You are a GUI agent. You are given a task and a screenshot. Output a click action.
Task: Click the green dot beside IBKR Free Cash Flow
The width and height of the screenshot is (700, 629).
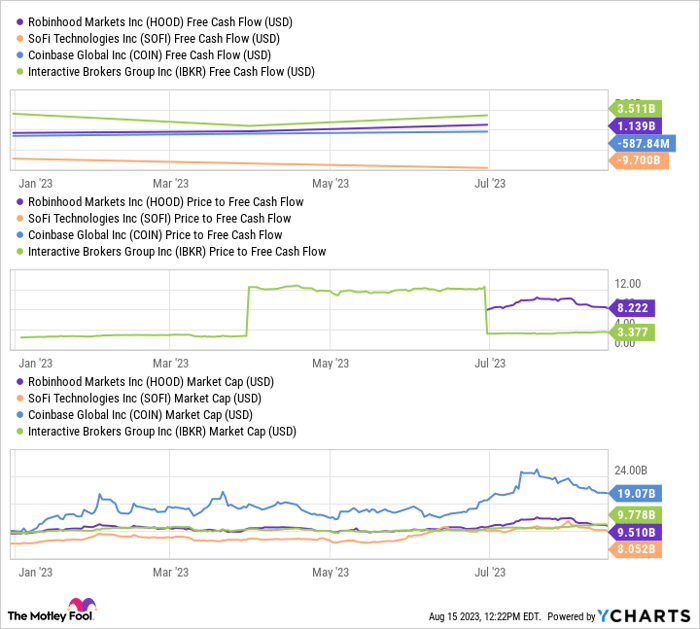point(20,71)
